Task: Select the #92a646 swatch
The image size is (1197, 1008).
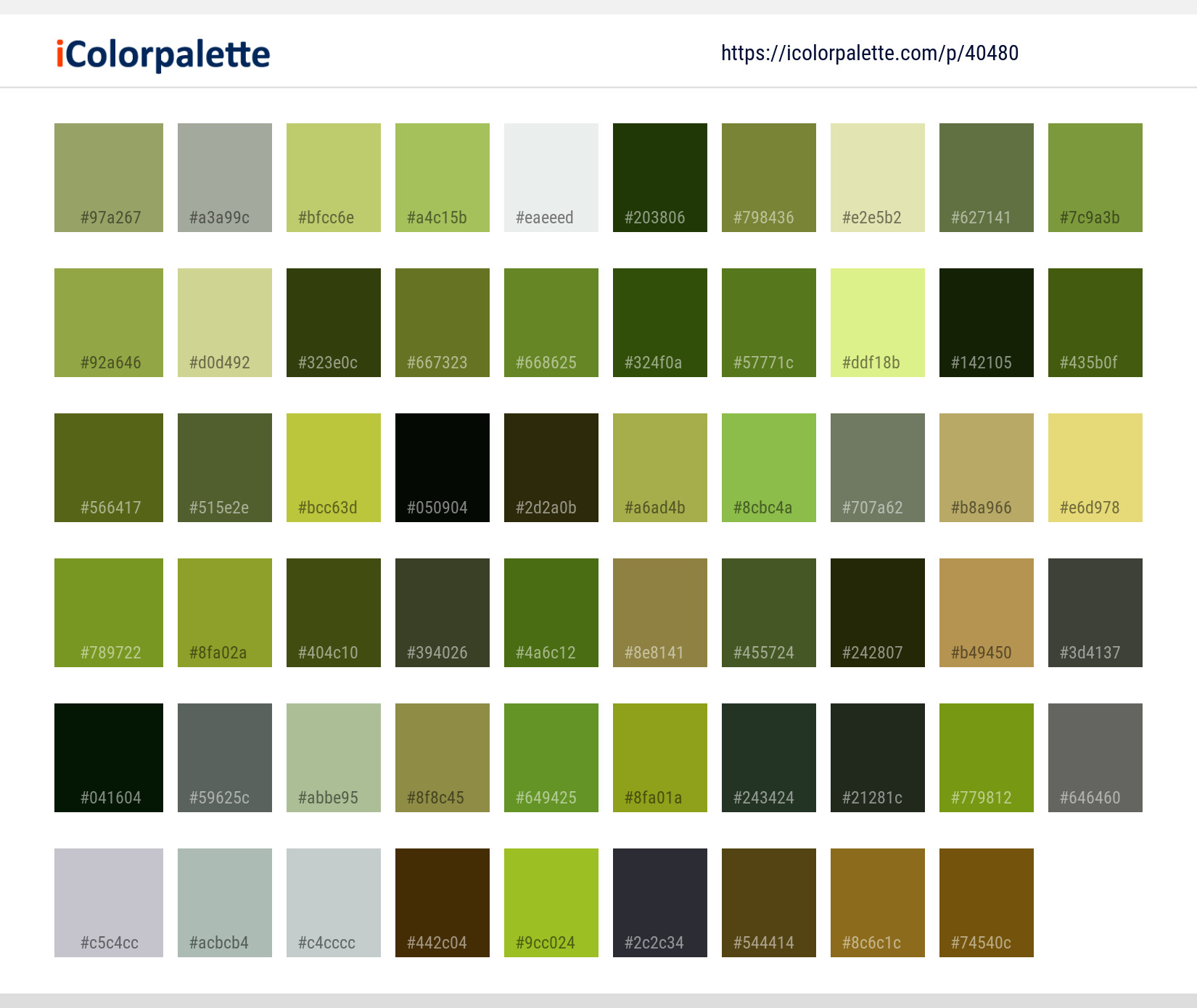Action: click(x=109, y=323)
